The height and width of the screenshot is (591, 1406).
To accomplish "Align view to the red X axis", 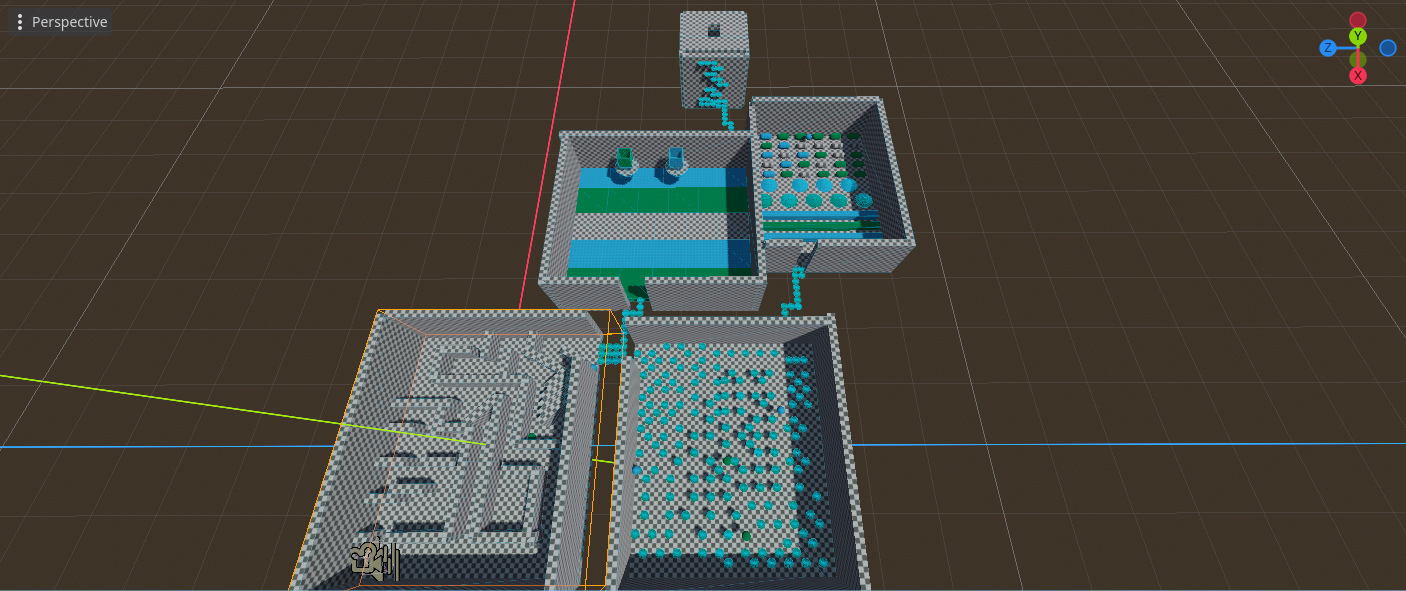I will coord(1358,76).
